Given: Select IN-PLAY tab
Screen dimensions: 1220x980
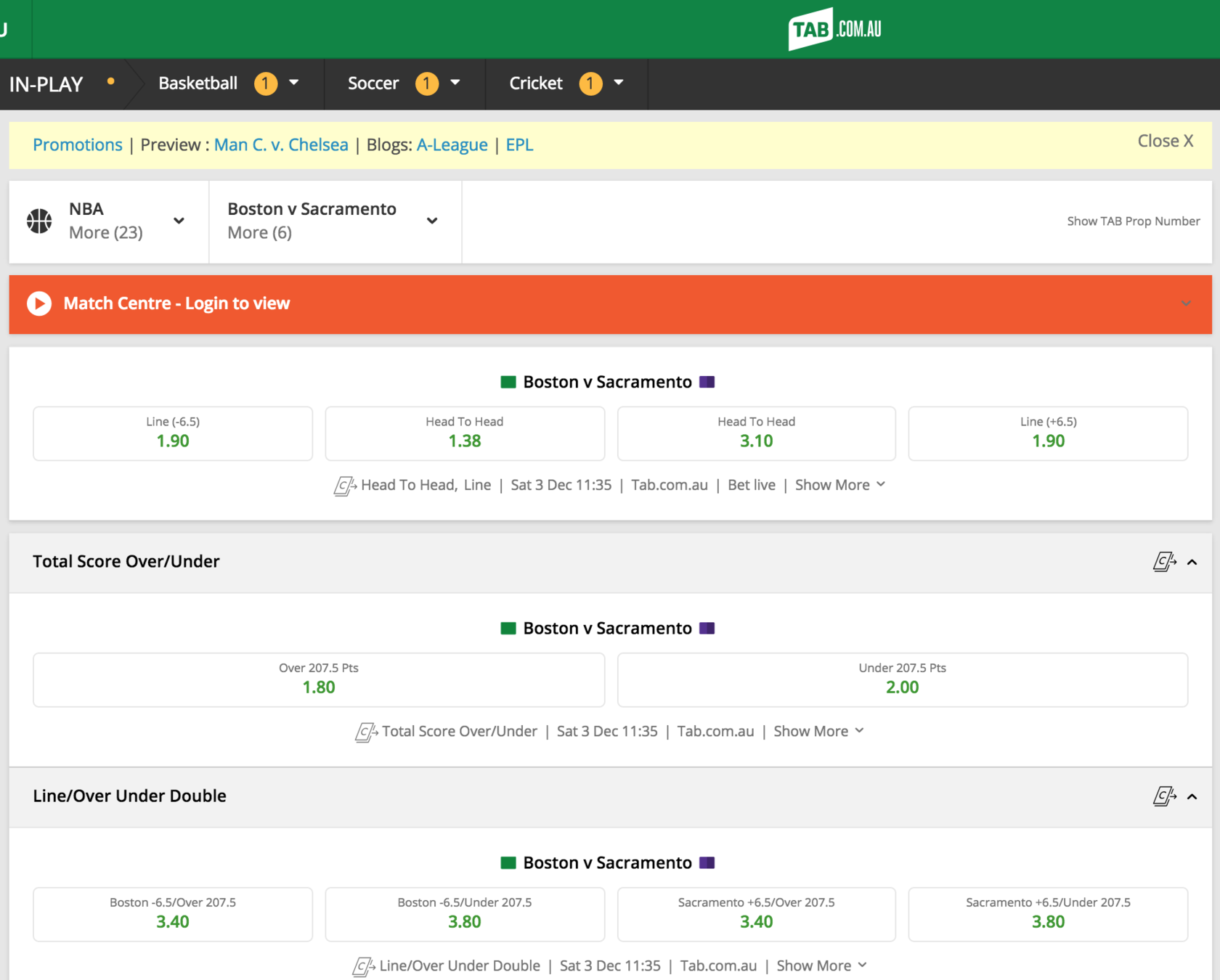Looking at the screenshot, I should click(46, 84).
